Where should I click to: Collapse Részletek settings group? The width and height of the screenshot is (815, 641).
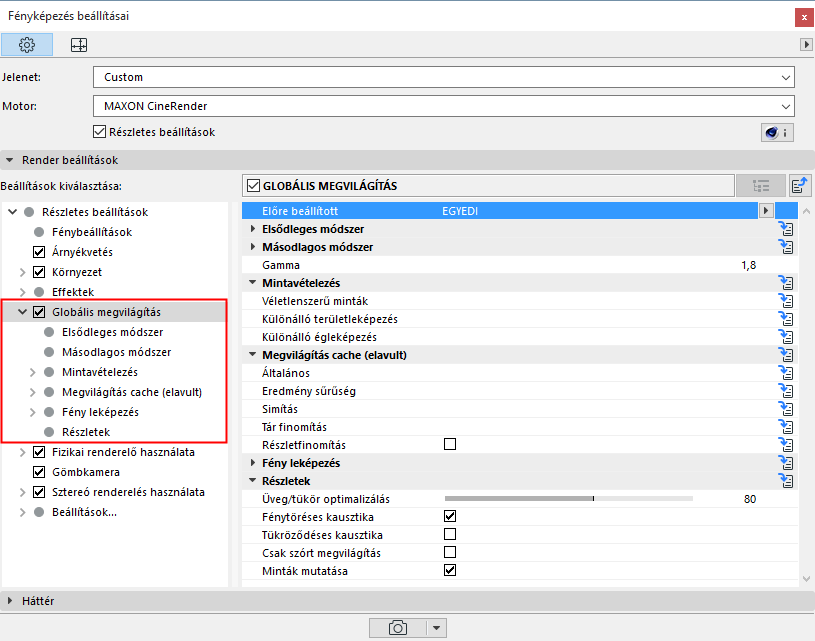coord(253,480)
